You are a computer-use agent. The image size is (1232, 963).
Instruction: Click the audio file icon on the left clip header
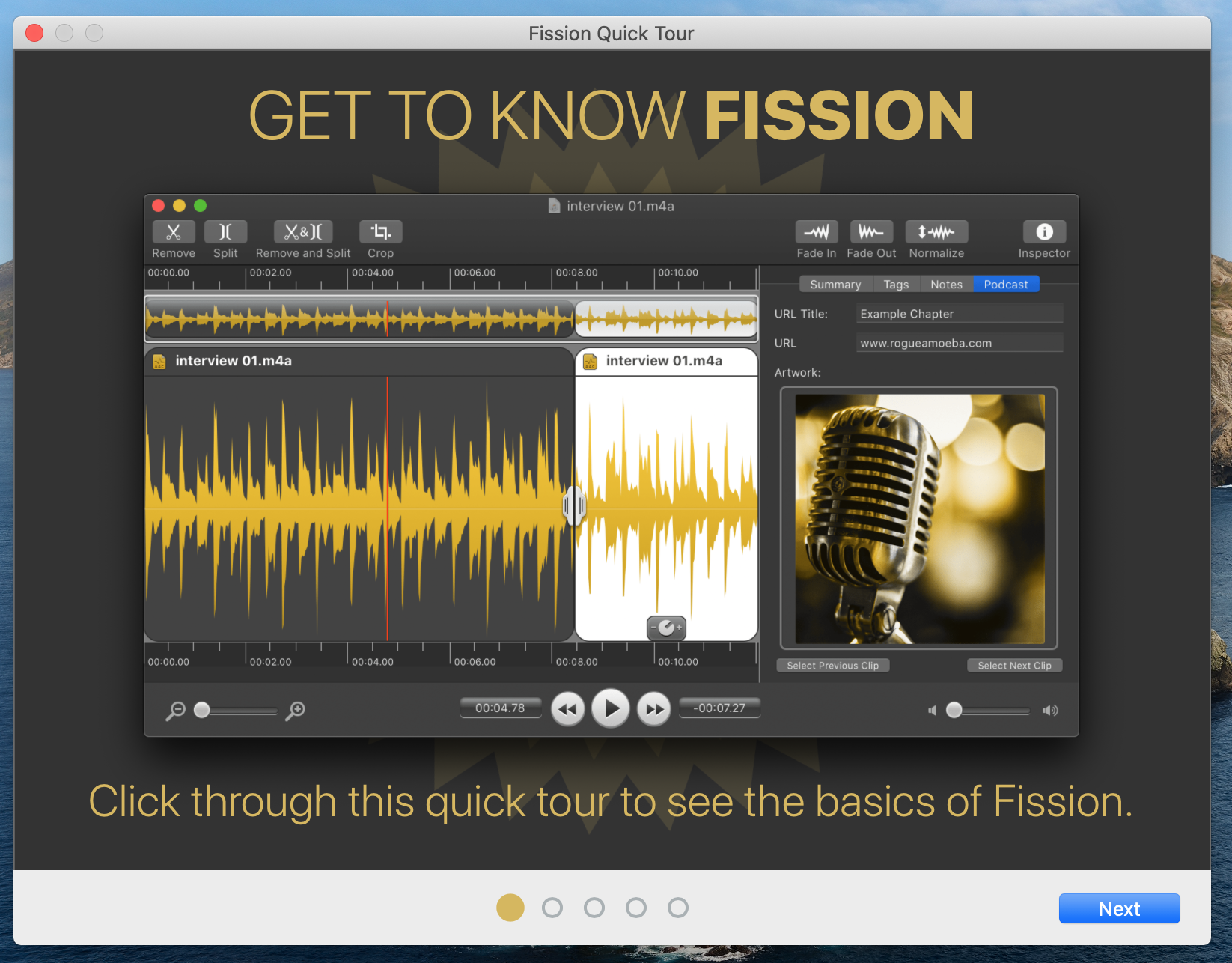[x=159, y=362]
